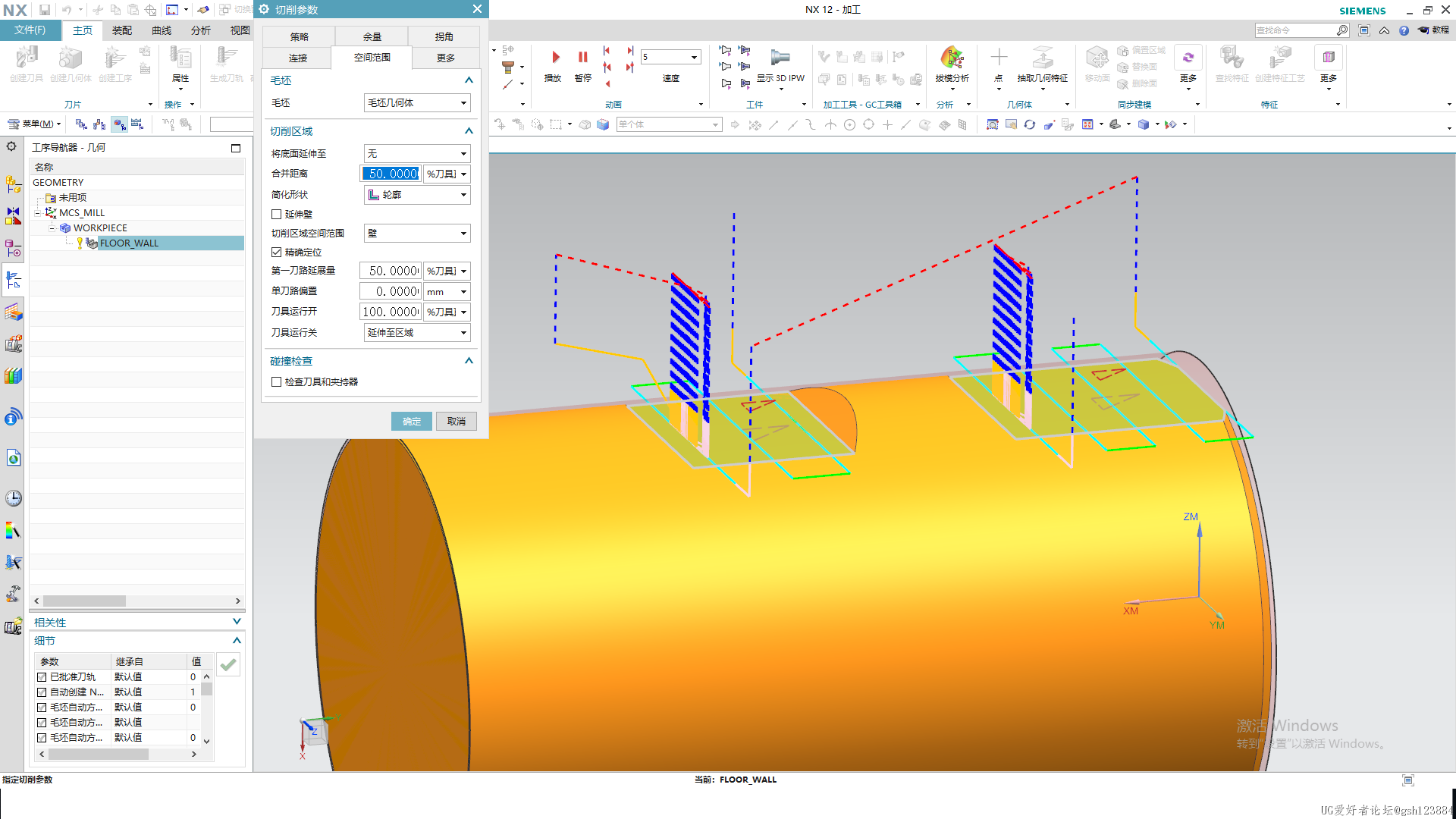1456x819 pixels.
Task: Open the Operation Navigator sidebar icon
Action: [13, 280]
